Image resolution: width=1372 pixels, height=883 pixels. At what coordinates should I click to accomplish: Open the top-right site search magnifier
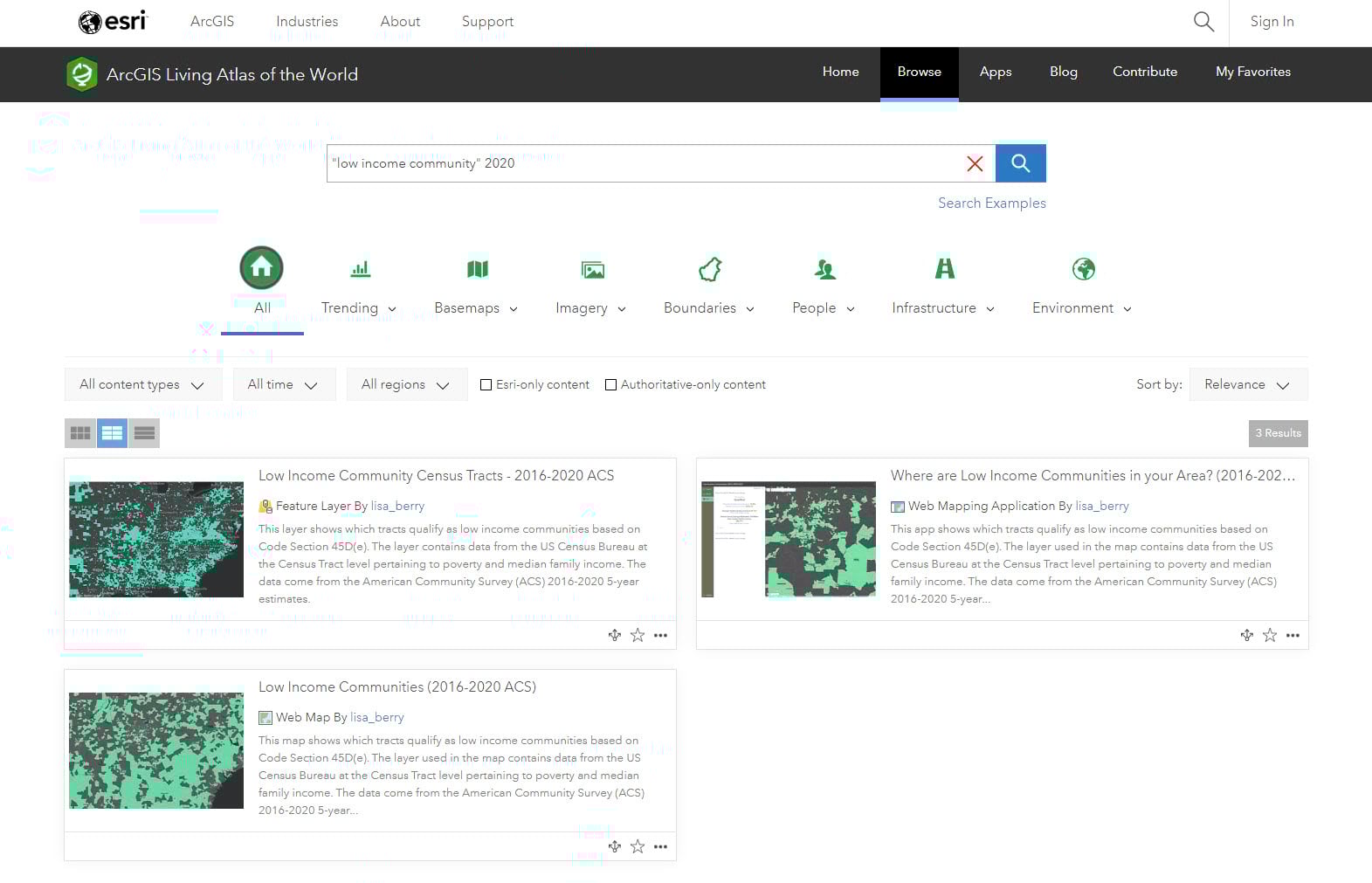[1203, 21]
